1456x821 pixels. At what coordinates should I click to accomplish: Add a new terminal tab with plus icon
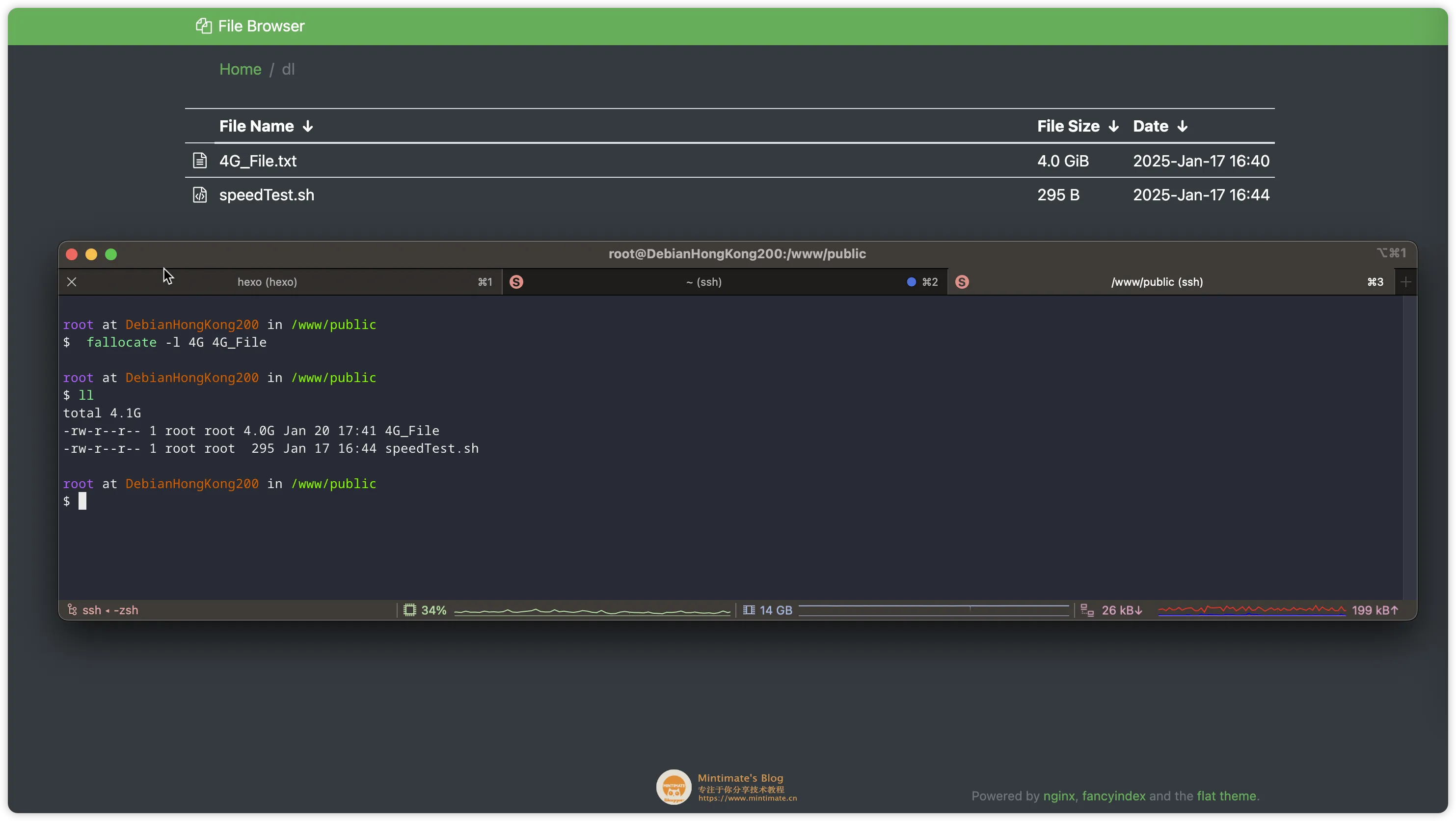[1406, 282]
